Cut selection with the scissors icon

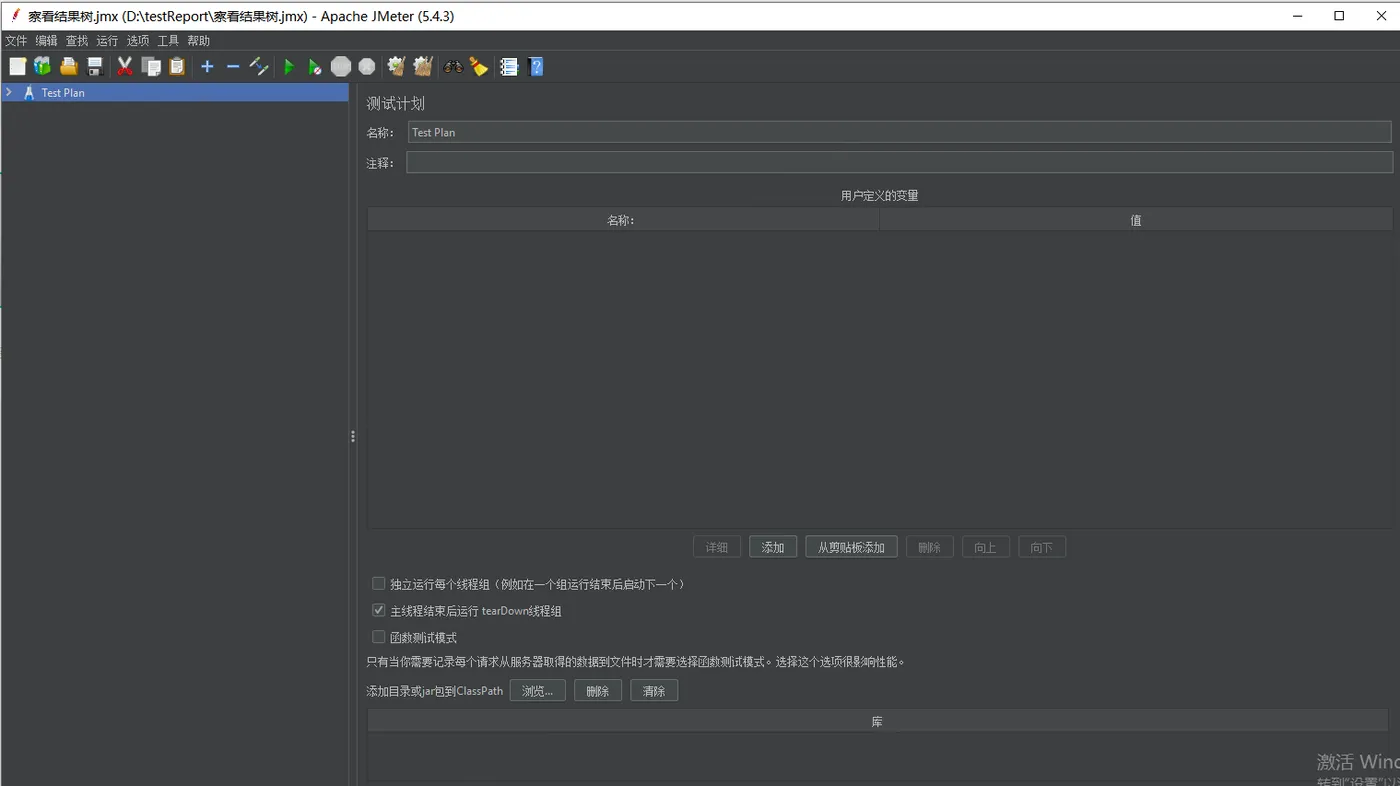125,67
